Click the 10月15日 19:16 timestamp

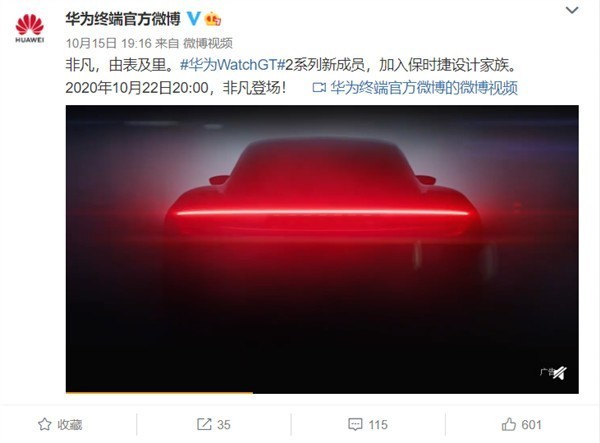pos(109,43)
